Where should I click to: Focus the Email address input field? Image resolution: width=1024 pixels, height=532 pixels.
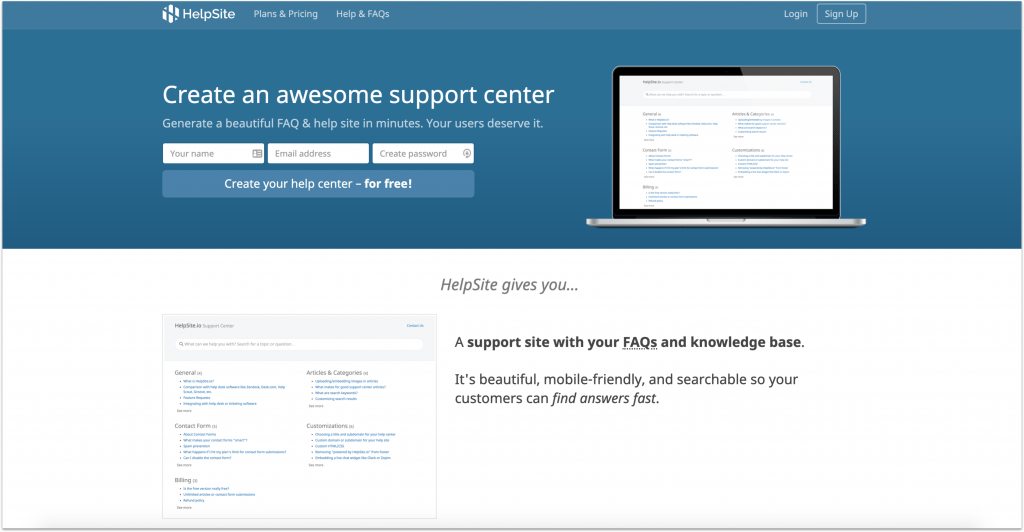pos(318,153)
